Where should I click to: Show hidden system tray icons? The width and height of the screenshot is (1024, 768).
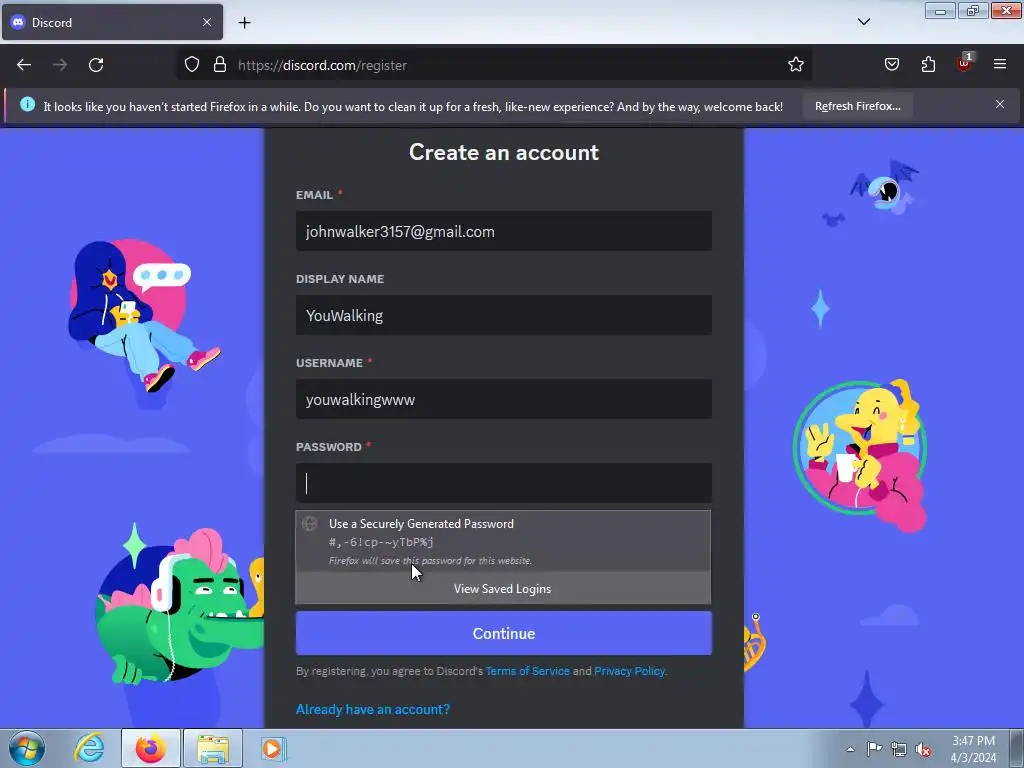(x=850, y=749)
